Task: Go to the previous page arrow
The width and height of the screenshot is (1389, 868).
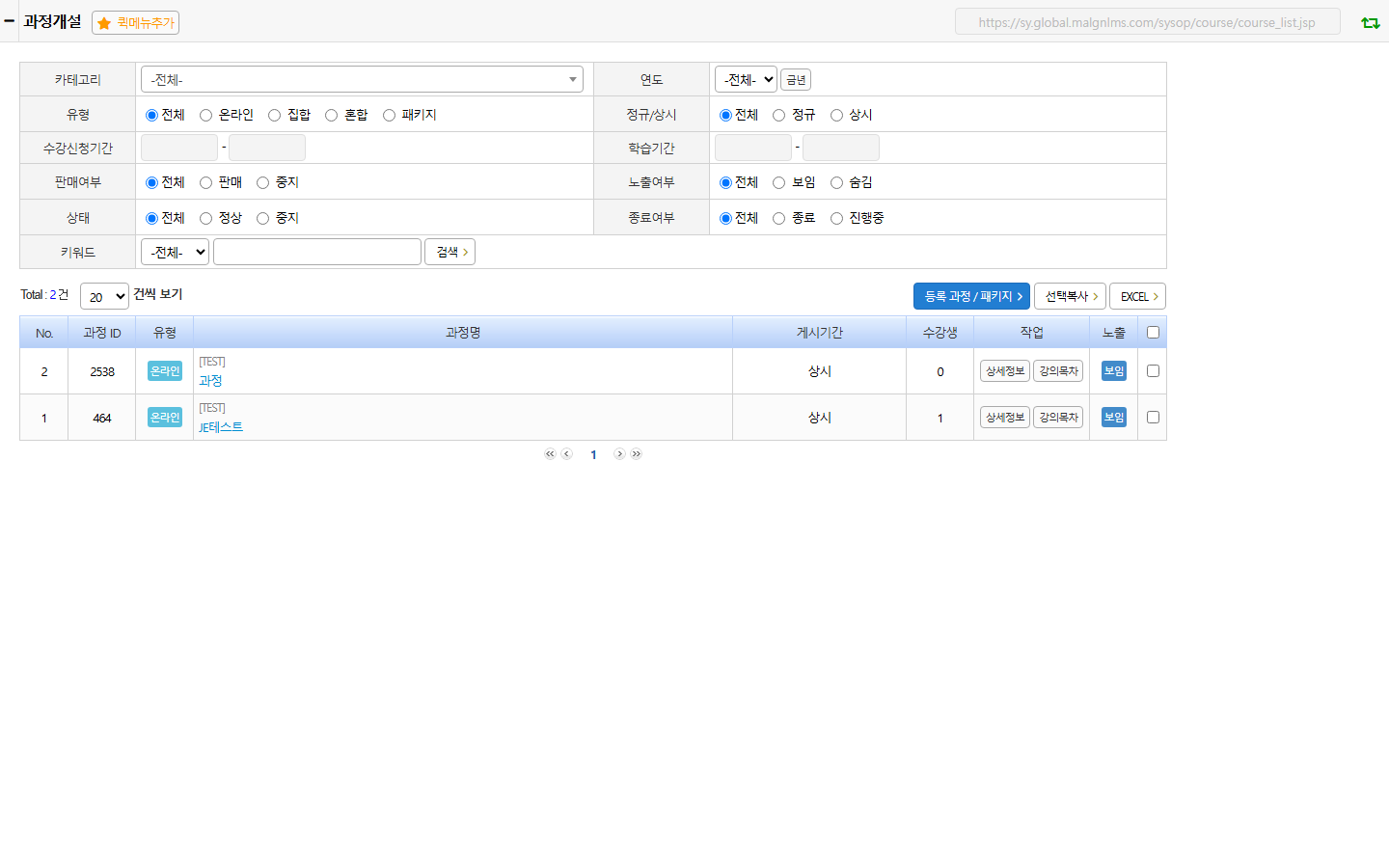Action: [567, 454]
